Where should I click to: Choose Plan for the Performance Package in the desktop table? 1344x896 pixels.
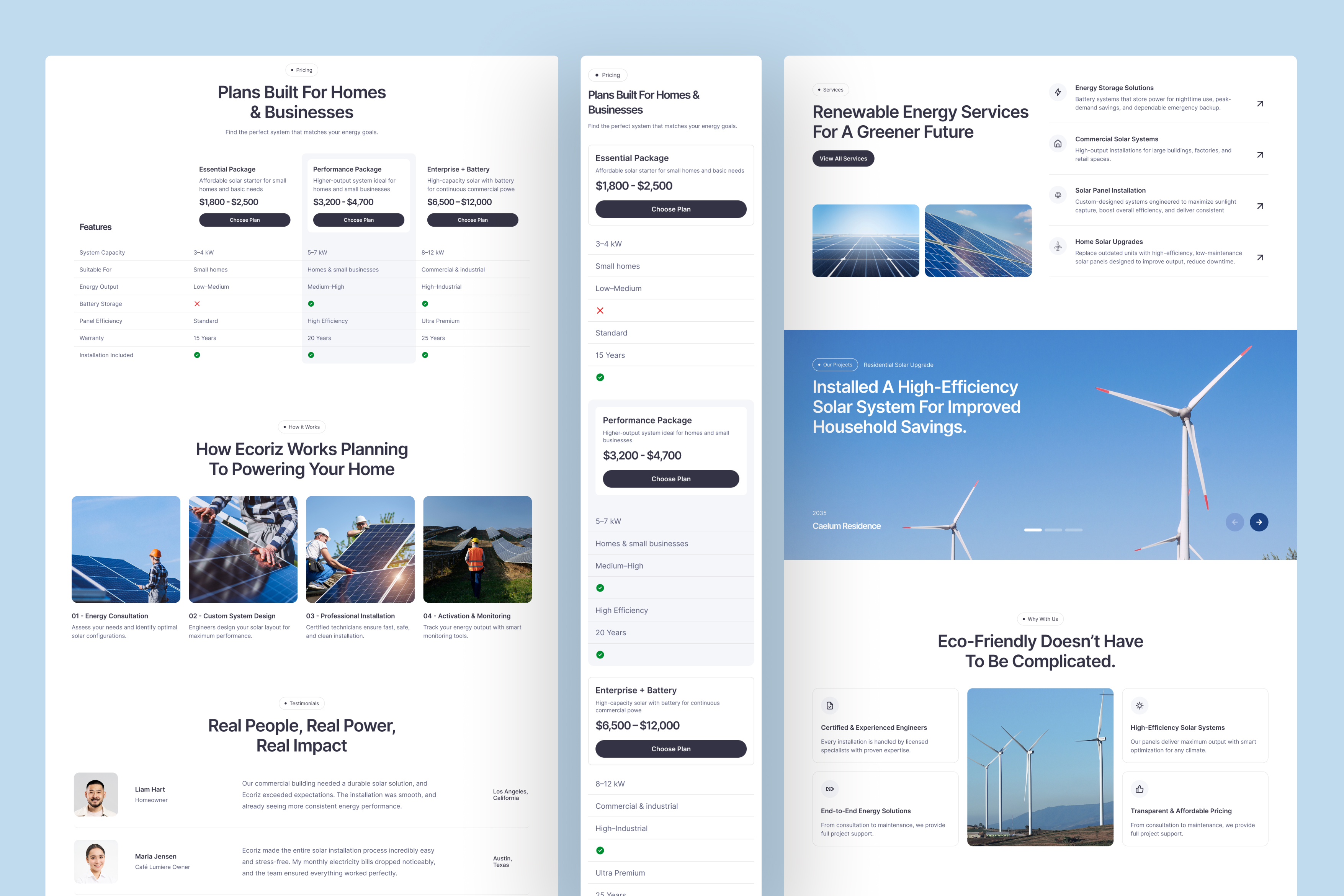[358, 220]
